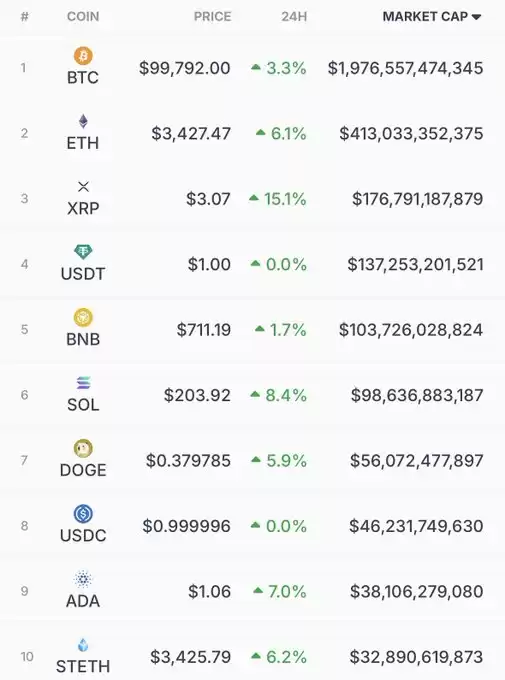This screenshot has width=505, height=680.
Task: Sort by the COIN column header
Action: pos(83,16)
